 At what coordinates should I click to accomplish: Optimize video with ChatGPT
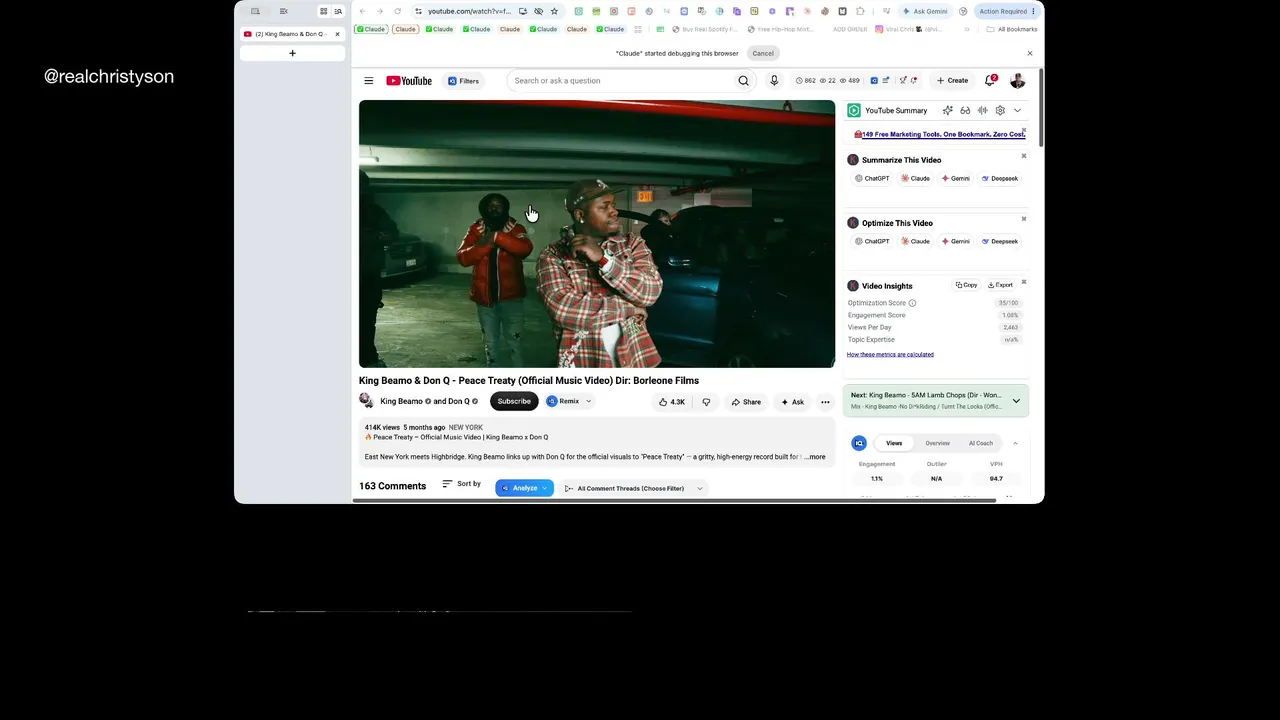(872, 242)
